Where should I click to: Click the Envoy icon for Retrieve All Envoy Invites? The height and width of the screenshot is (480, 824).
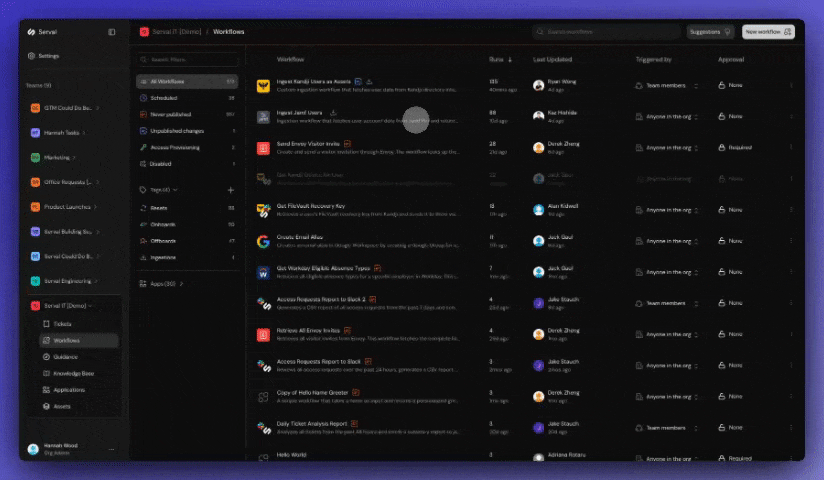tap(263, 334)
